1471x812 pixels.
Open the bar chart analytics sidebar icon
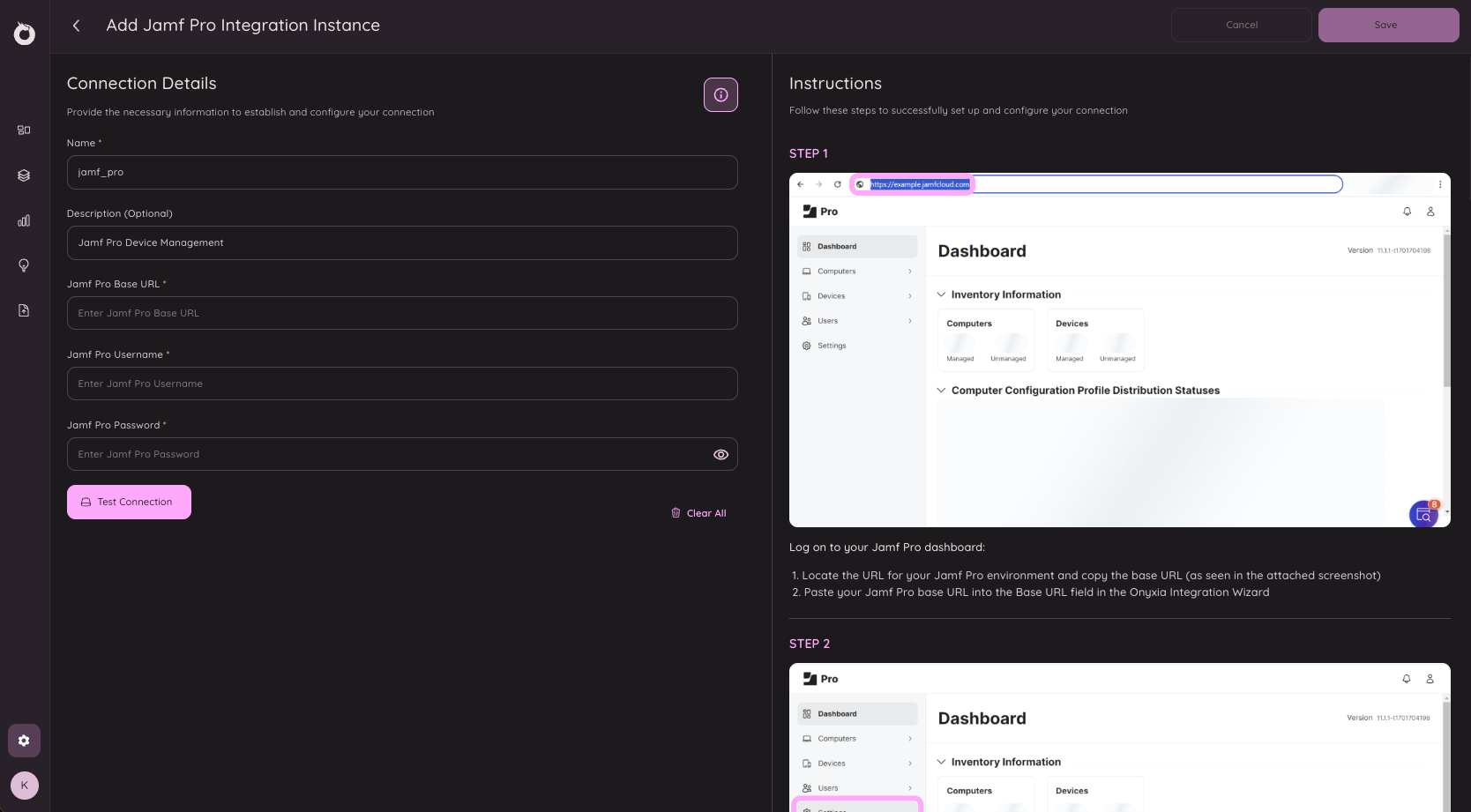24,220
